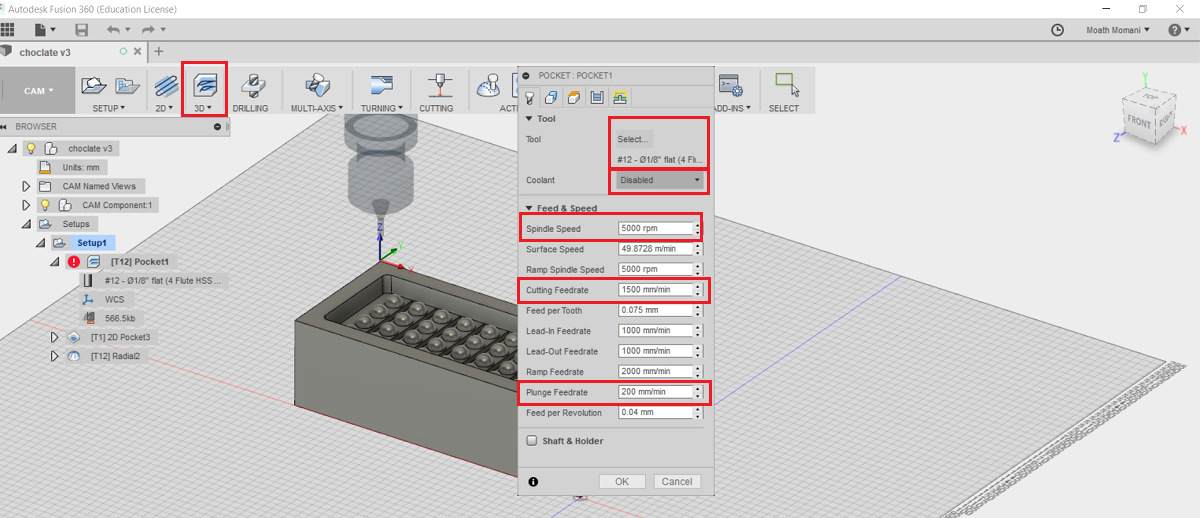The width and height of the screenshot is (1200, 518).
Task: Collapse the Browser panel with minus icon
Action: [217, 127]
